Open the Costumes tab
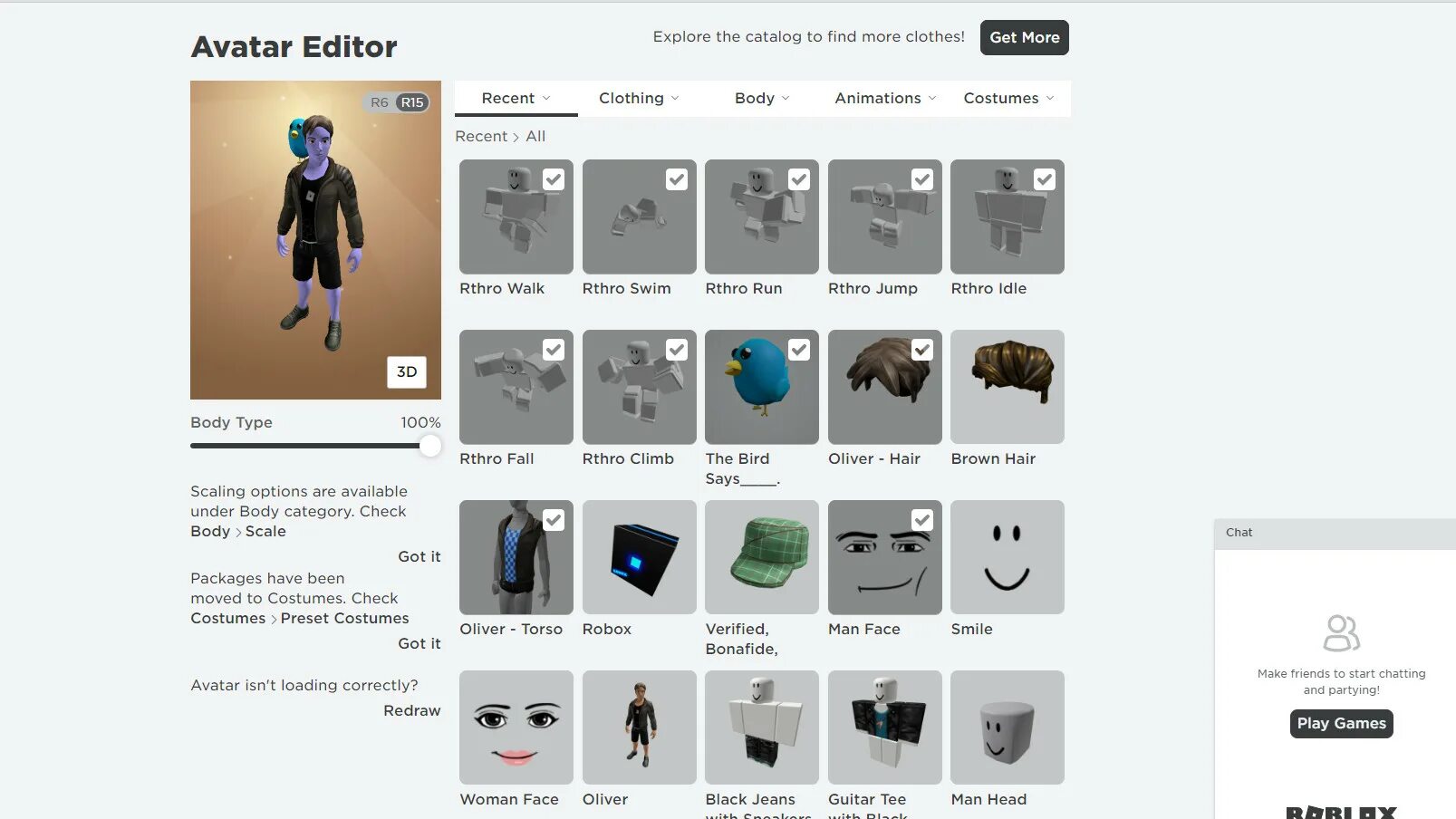The height and width of the screenshot is (819, 1456). pos(1008,98)
